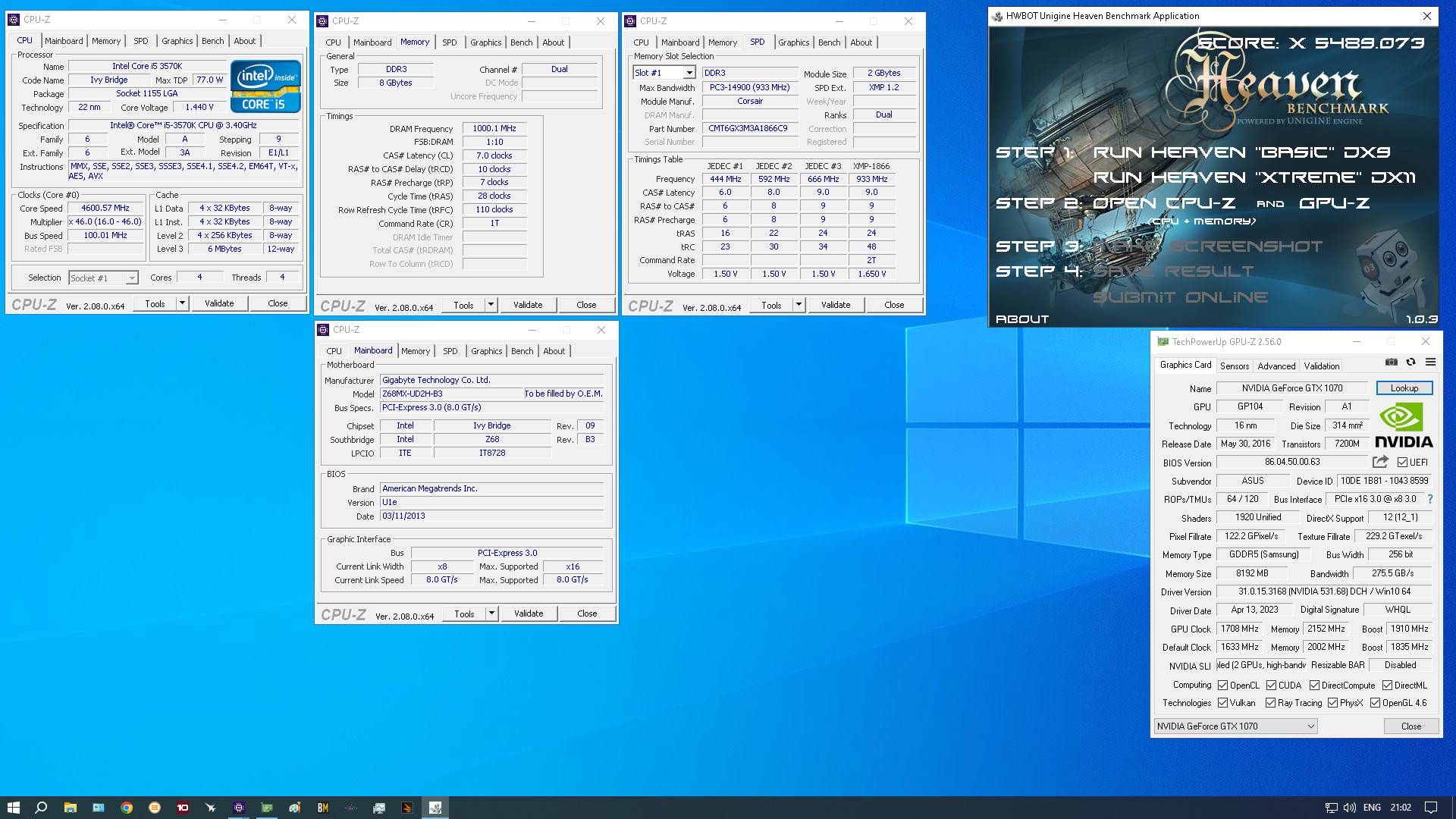This screenshot has height=819, width=1456.
Task: Toggle the DirectML checkbox
Action: (x=1387, y=686)
